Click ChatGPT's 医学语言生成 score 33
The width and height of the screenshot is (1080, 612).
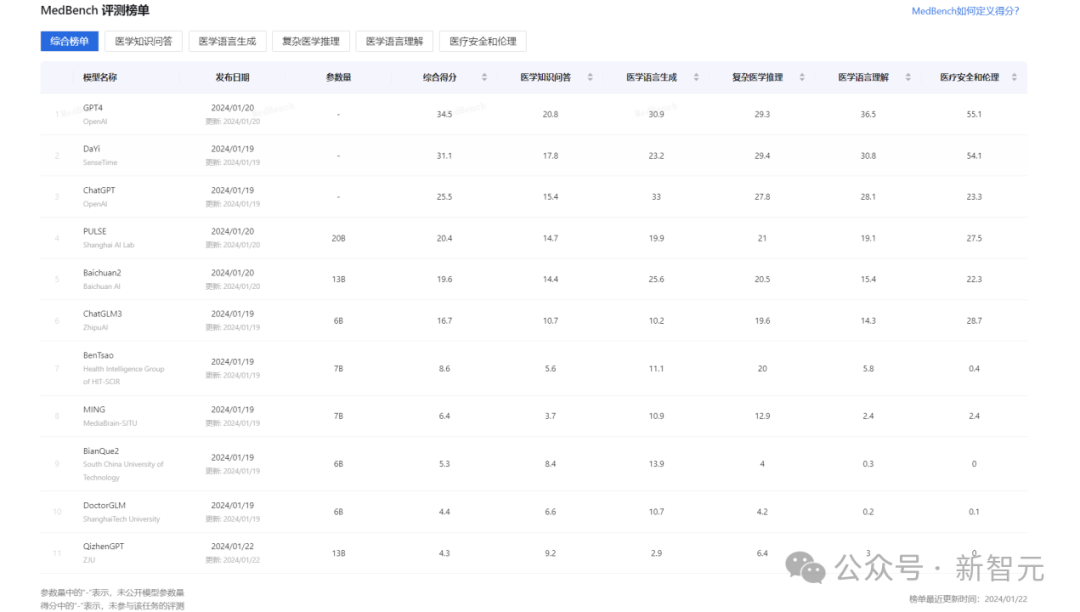coord(656,197)
